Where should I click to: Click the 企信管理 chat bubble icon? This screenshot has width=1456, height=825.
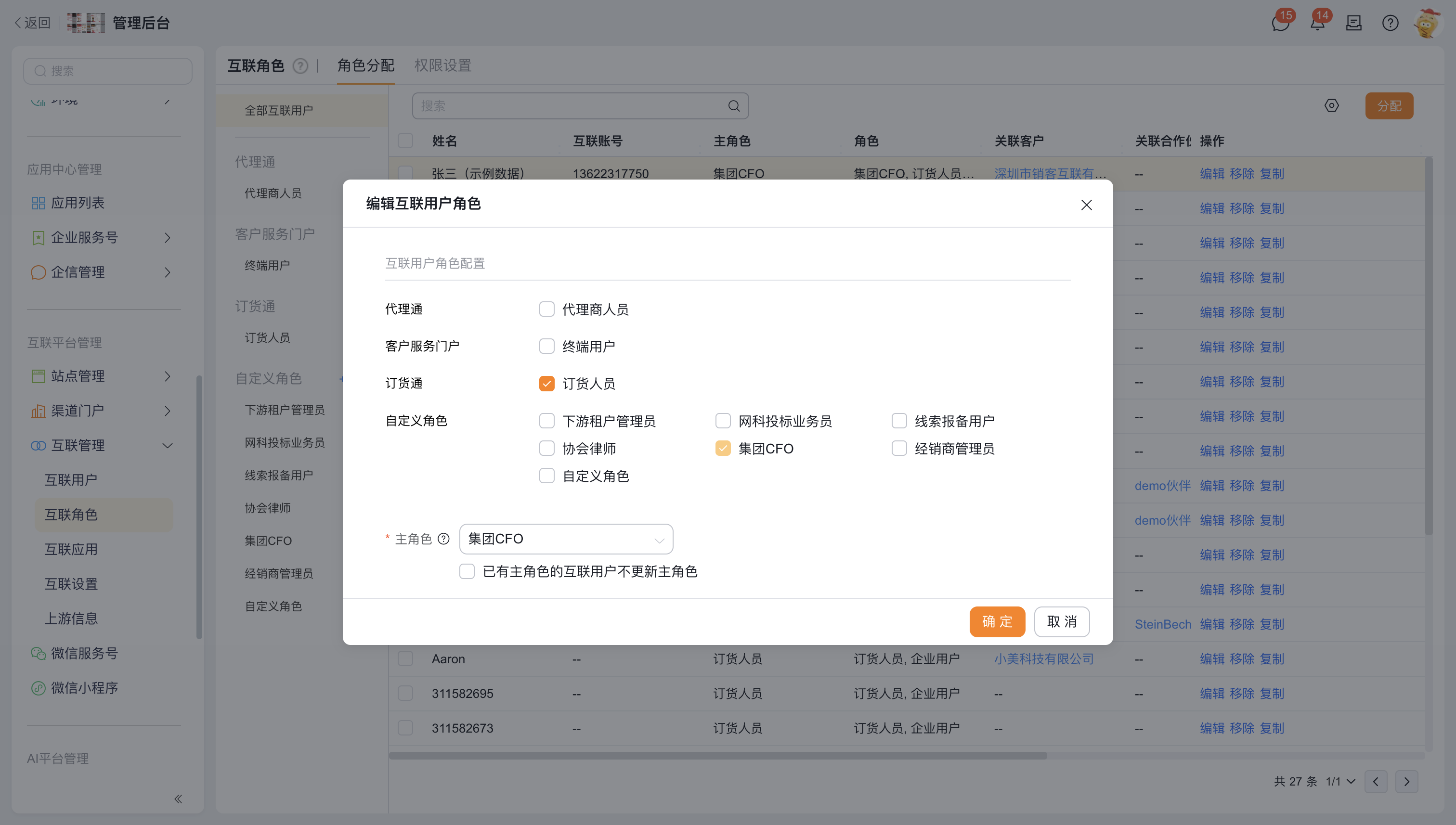38,272
